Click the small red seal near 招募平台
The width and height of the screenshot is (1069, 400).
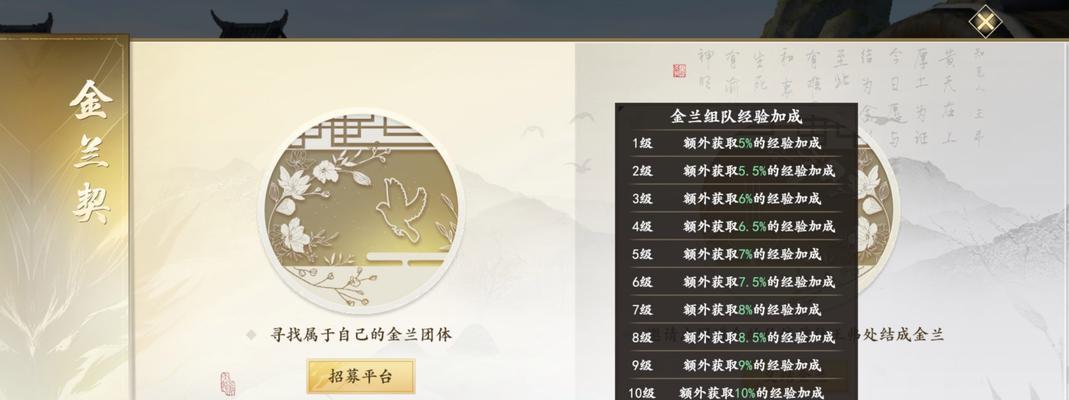[x=227, y=384]
